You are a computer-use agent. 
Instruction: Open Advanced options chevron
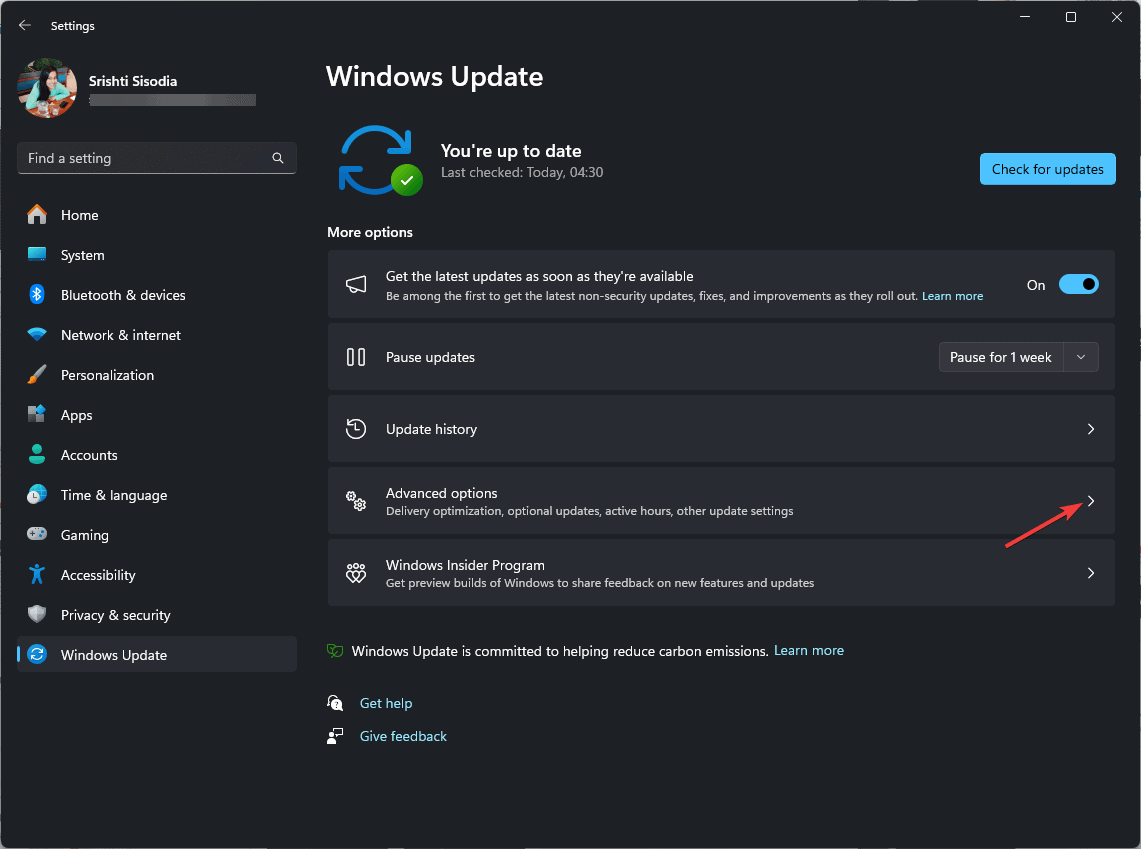tap(1091, 501)
